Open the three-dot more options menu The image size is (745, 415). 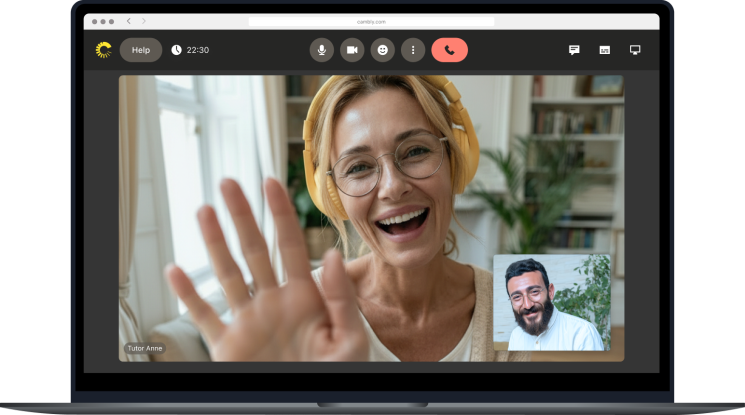pos(413,50)
